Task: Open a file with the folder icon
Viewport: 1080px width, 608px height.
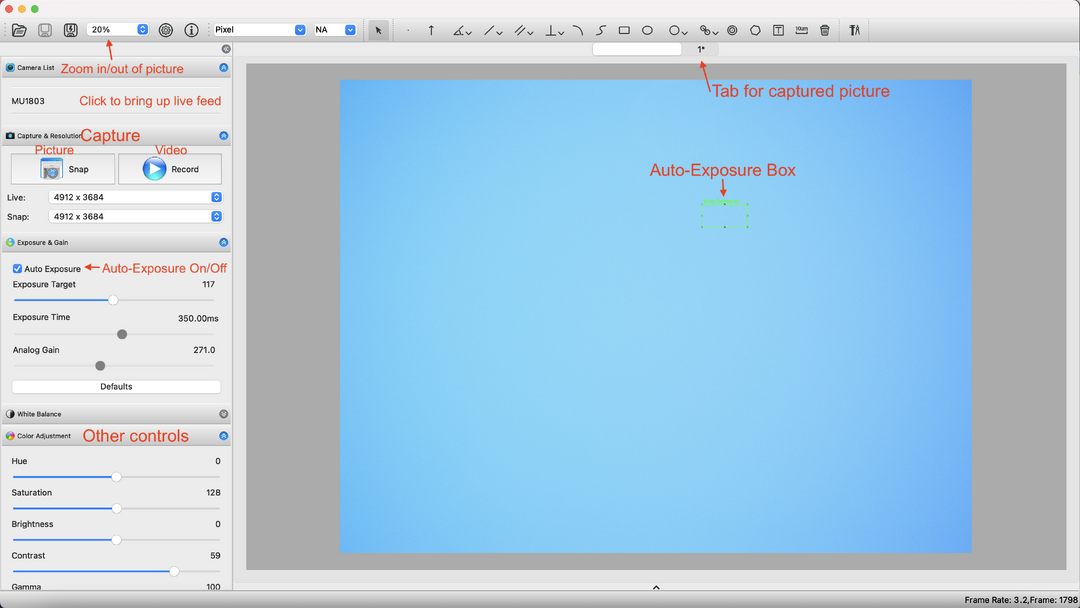Action: [19, 30]
